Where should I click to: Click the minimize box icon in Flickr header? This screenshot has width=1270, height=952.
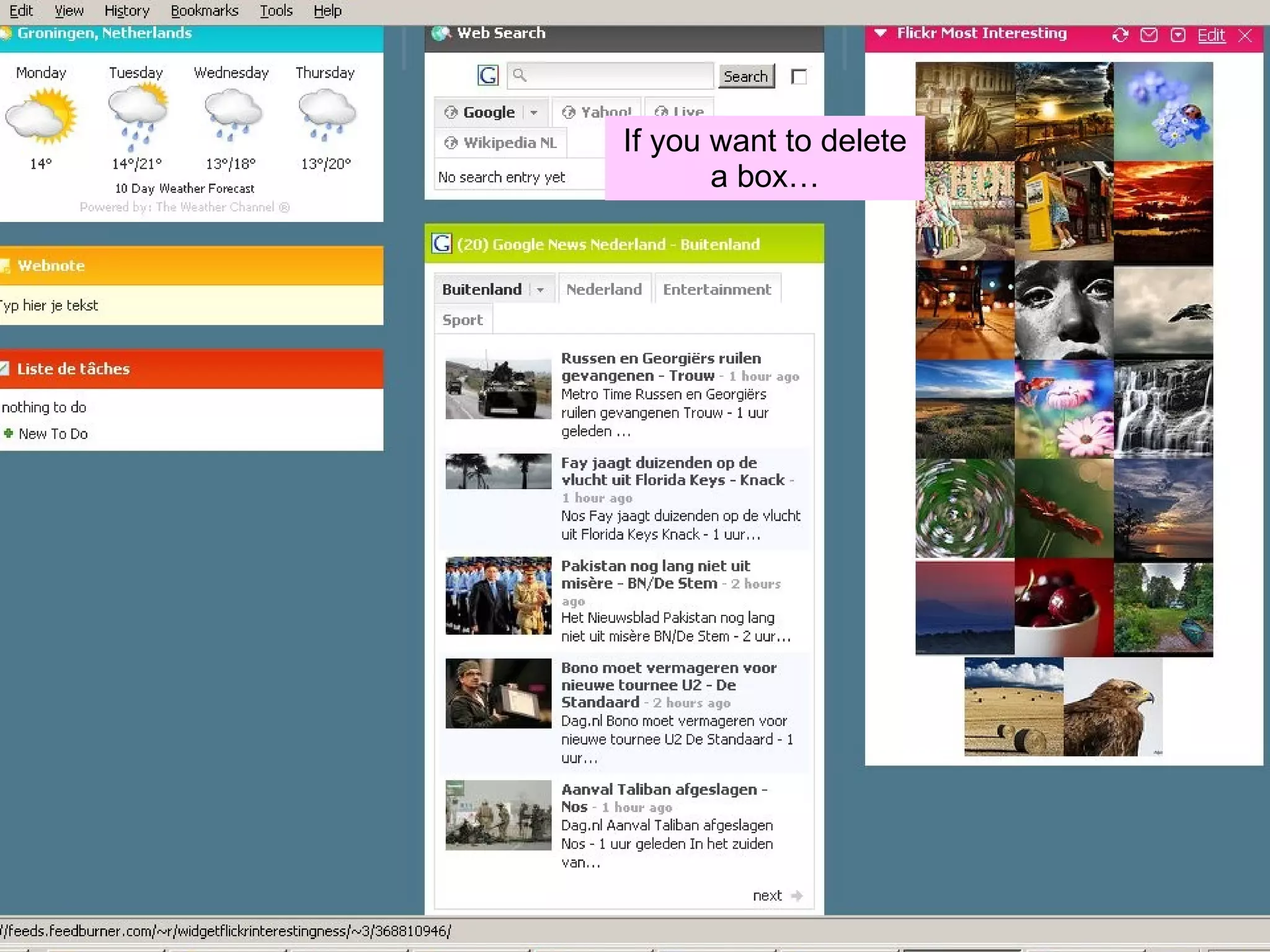pyautogui.click(x=1178, y=35)
